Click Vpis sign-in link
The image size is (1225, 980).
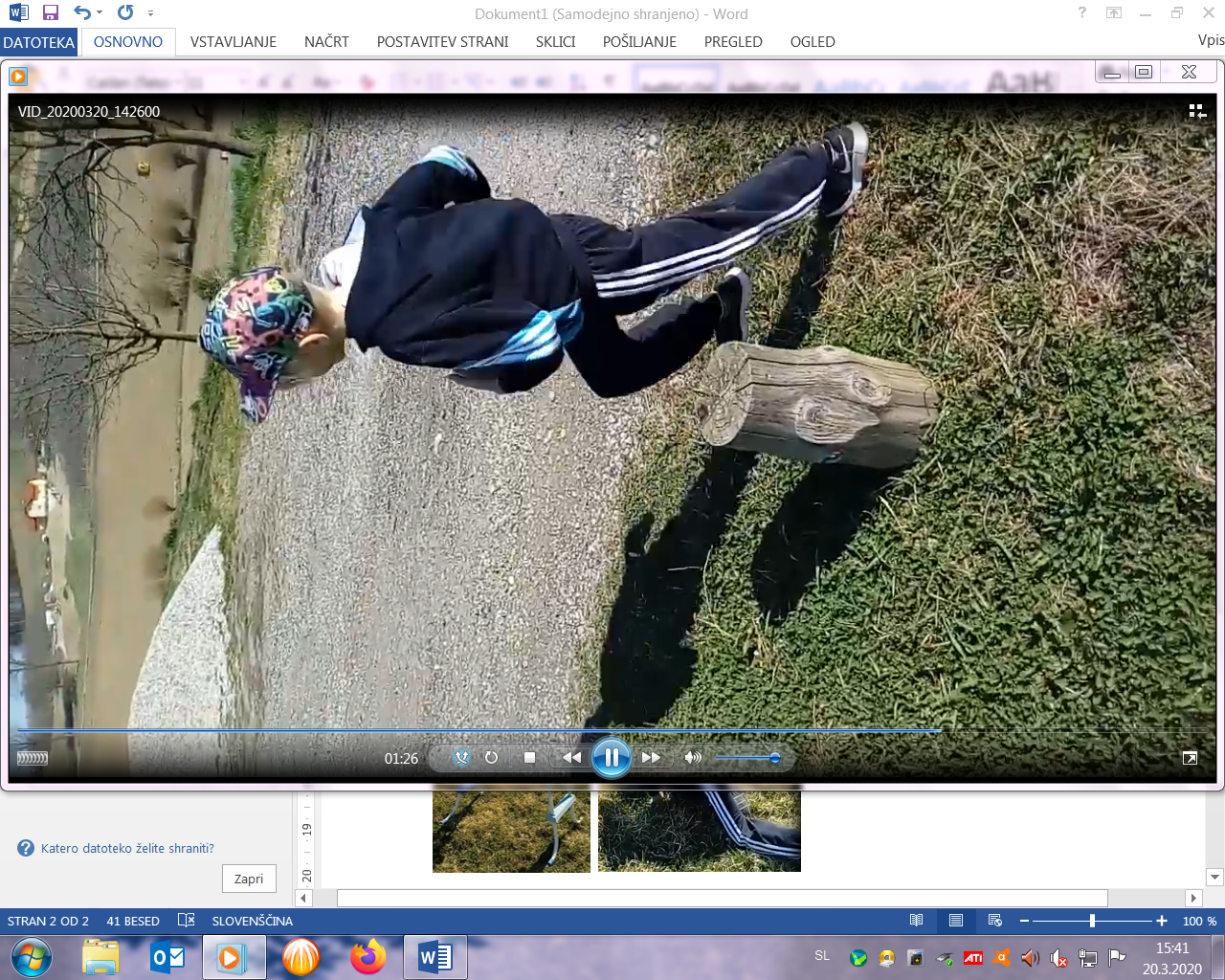pos(1211,40)
